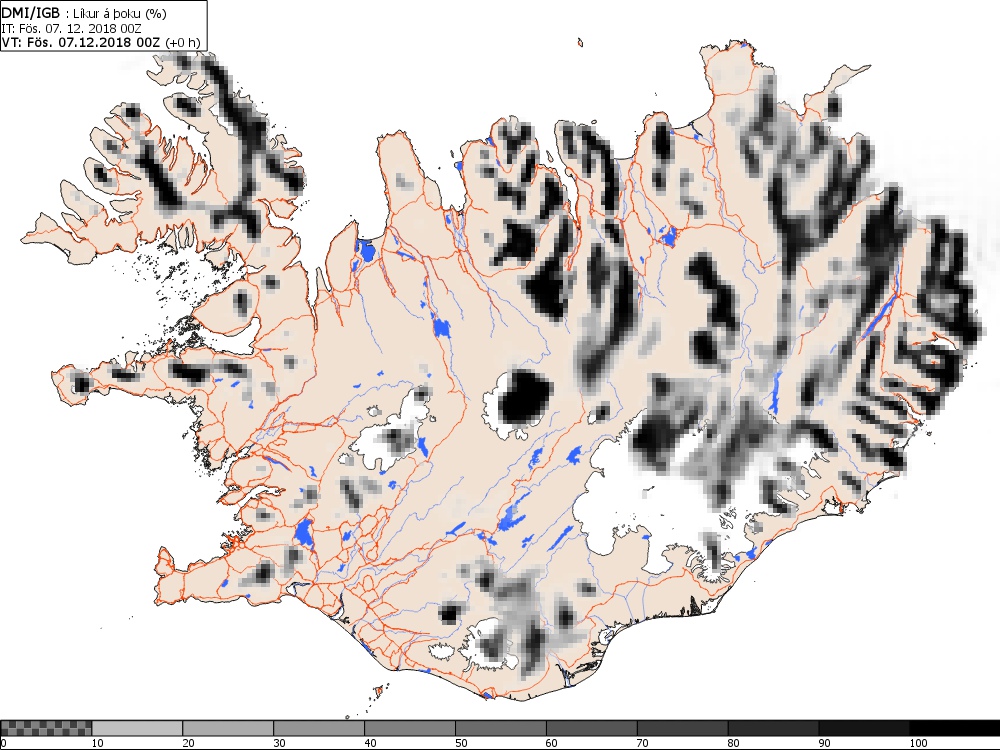Click the '20' legend scale label

pos(189,743)
